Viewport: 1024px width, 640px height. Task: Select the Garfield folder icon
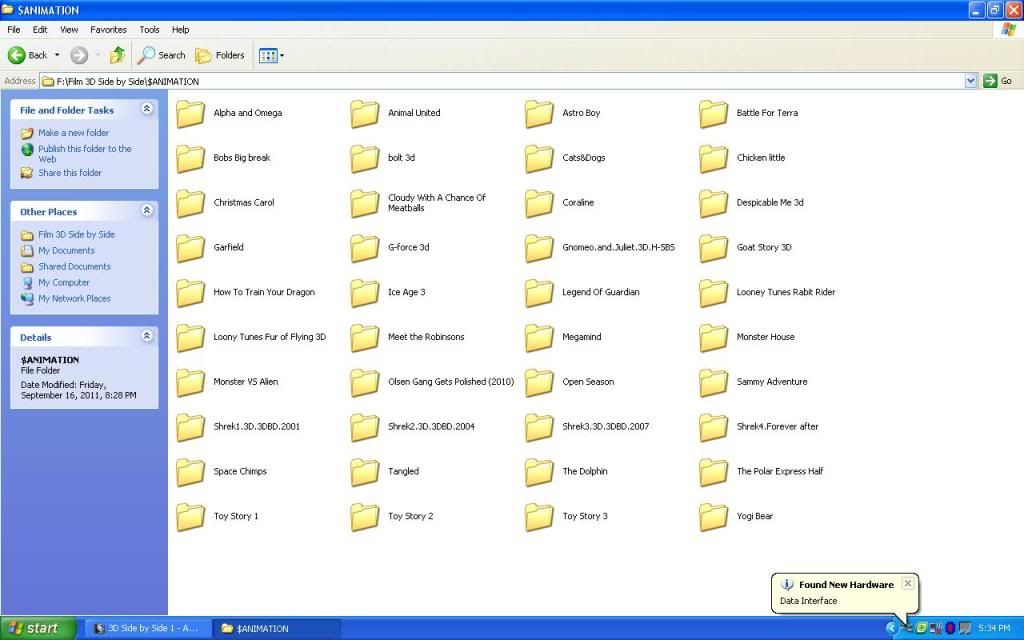coord(191,248)
